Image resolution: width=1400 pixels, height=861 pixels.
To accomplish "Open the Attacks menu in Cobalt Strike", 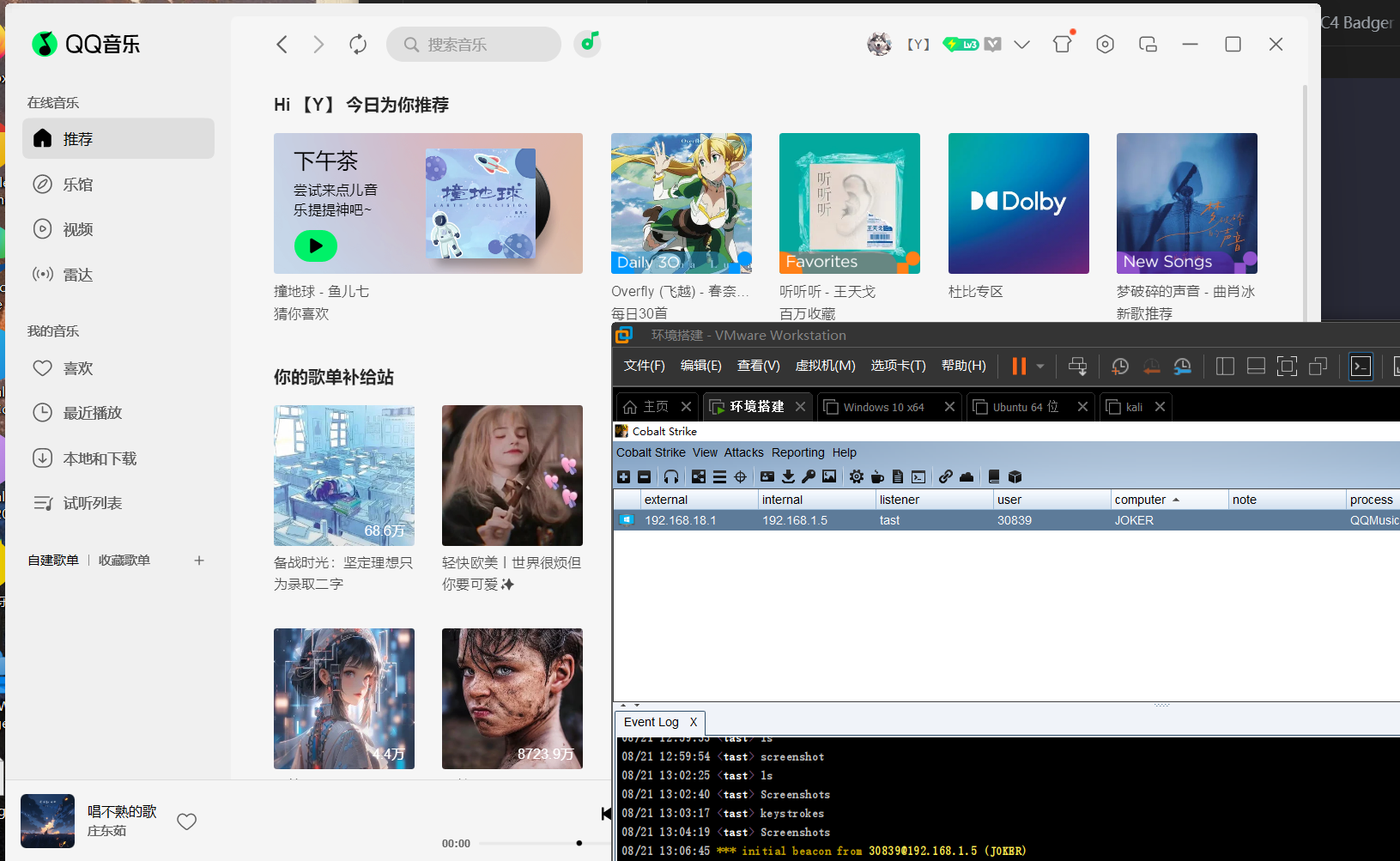I will [x=743, y=452].
